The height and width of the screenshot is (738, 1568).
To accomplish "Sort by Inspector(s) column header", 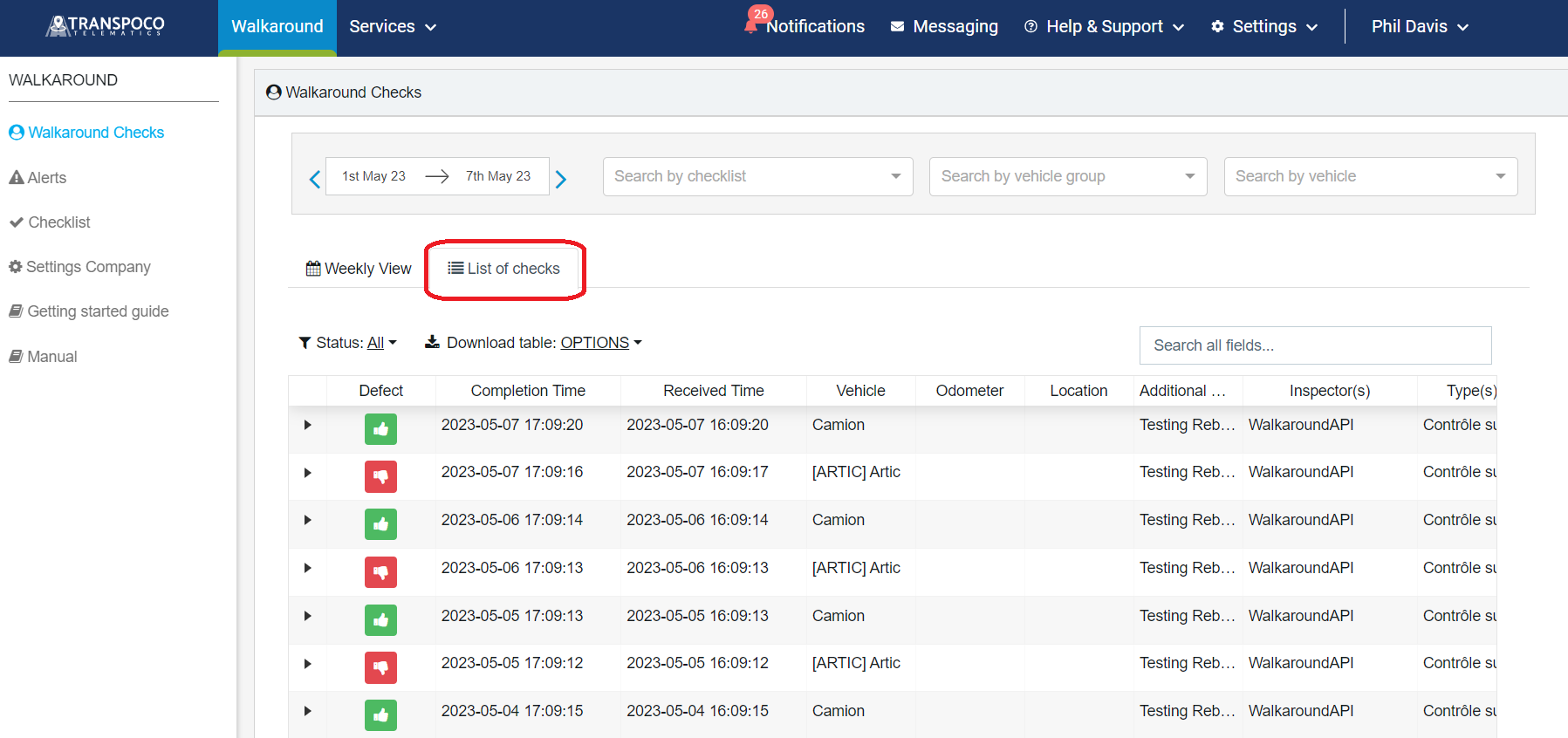I will (1330, 391).
